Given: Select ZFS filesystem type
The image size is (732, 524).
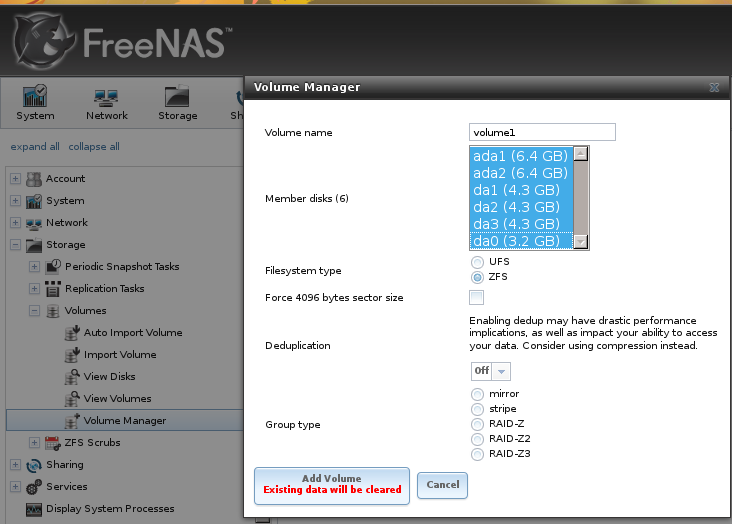Looking at the screenshot, I should pyautogui.click(x=477, y=277).
